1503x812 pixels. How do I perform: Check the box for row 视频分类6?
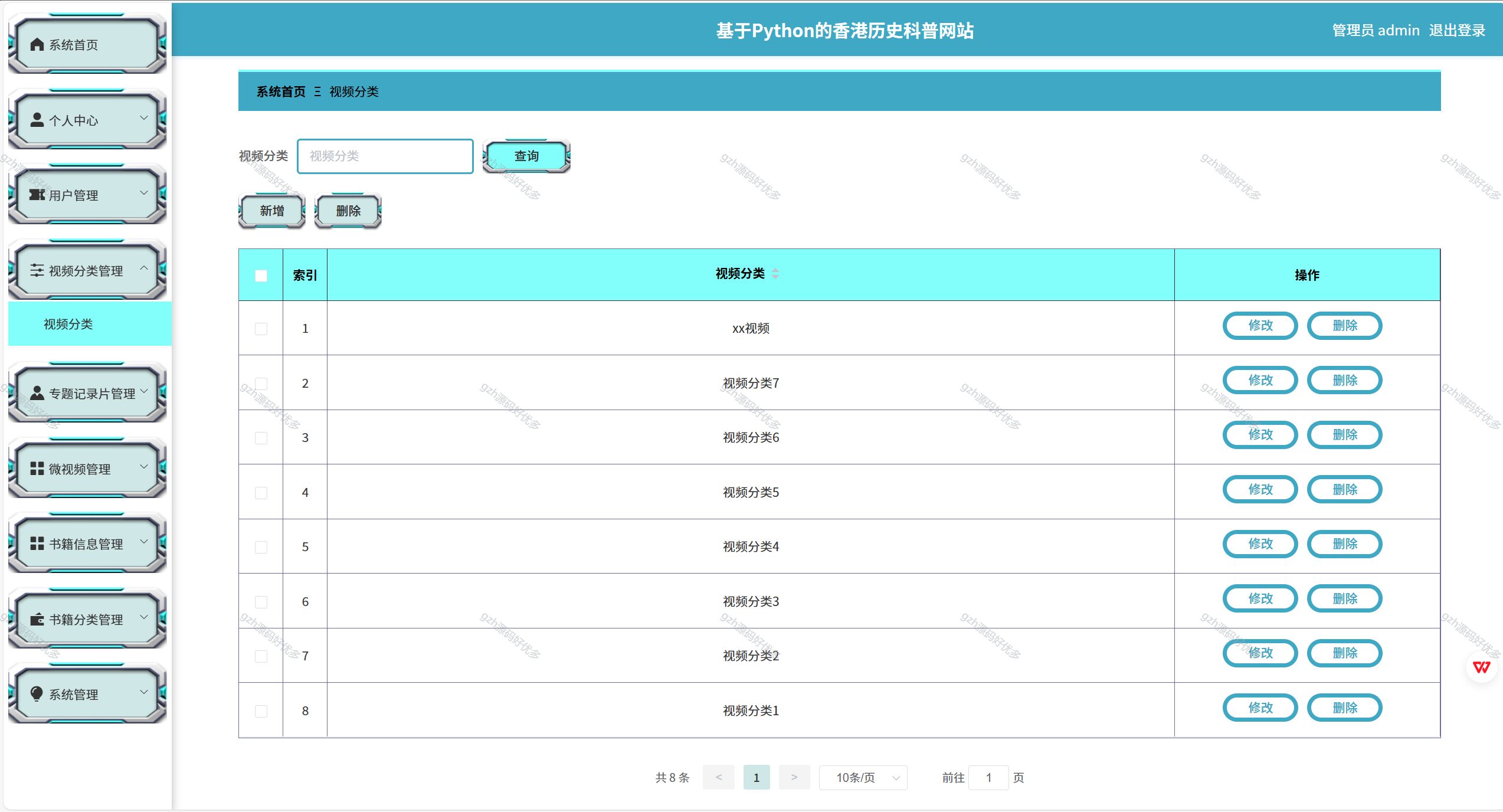click(x=261, y=438)
